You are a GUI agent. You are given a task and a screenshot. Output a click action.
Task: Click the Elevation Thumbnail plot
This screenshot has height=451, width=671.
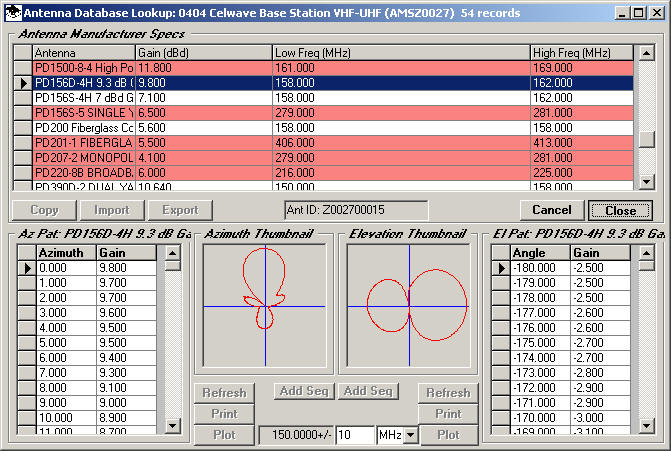click(408, 306)
